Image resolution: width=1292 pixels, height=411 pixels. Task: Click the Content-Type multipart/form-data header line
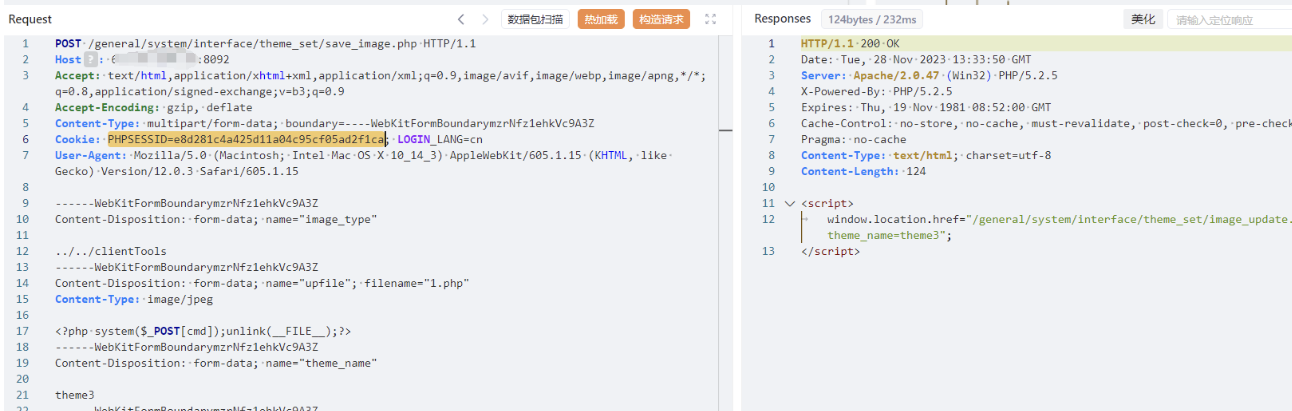pyautogui.click(x=325, y=123)
